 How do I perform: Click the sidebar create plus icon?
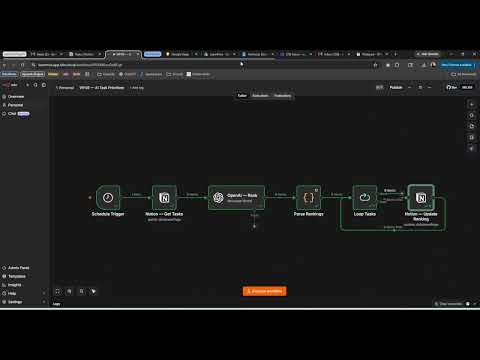(27, 85)
